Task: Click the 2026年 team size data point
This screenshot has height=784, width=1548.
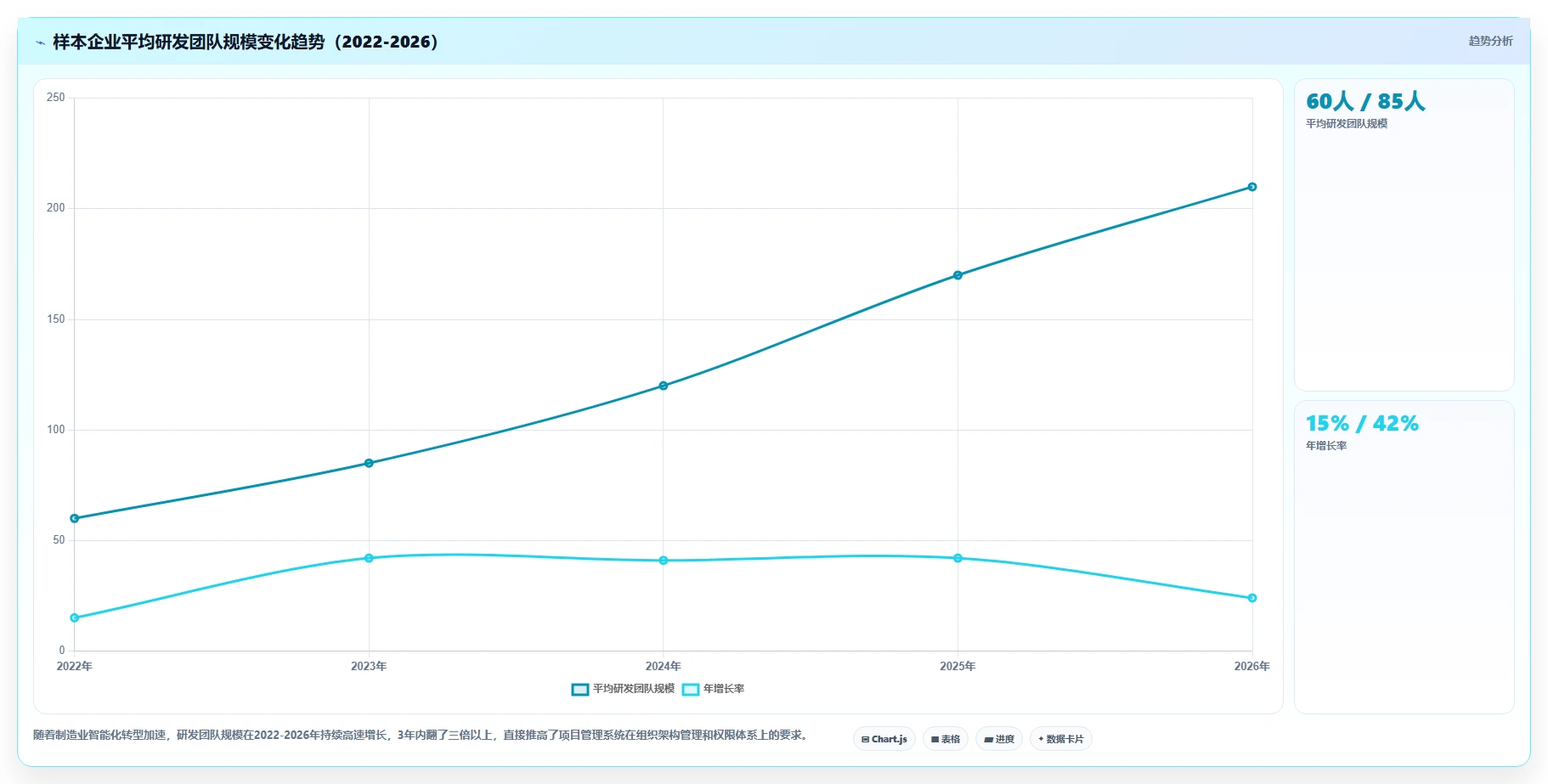Action: (1252, 187)
